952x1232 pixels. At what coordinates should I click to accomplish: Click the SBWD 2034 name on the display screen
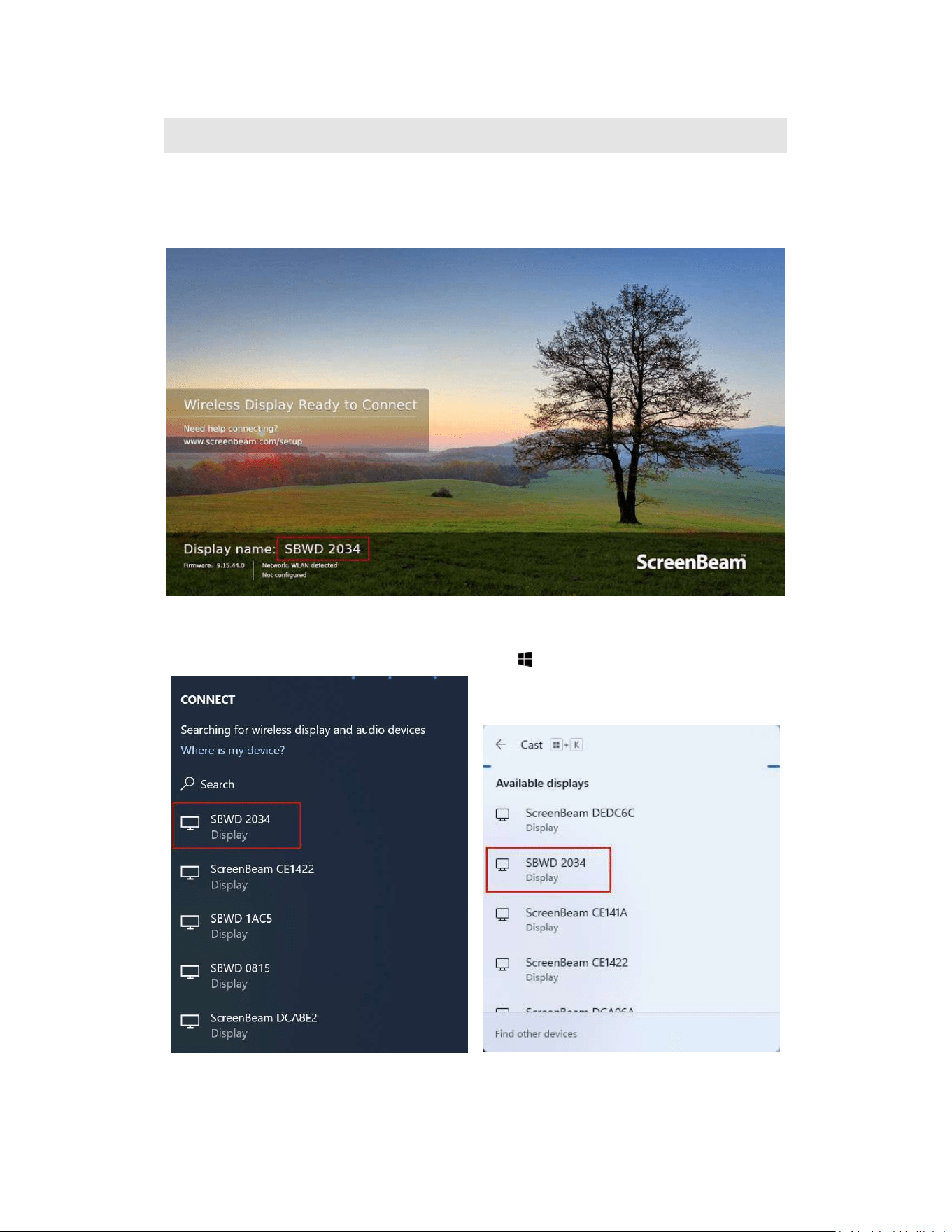[322, 549]
